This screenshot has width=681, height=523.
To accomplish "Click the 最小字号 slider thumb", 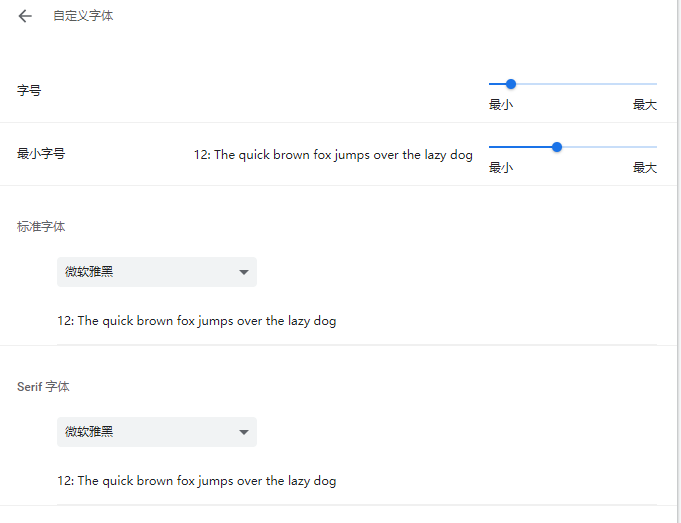I will pyautogui.click(x=557, y=147).
